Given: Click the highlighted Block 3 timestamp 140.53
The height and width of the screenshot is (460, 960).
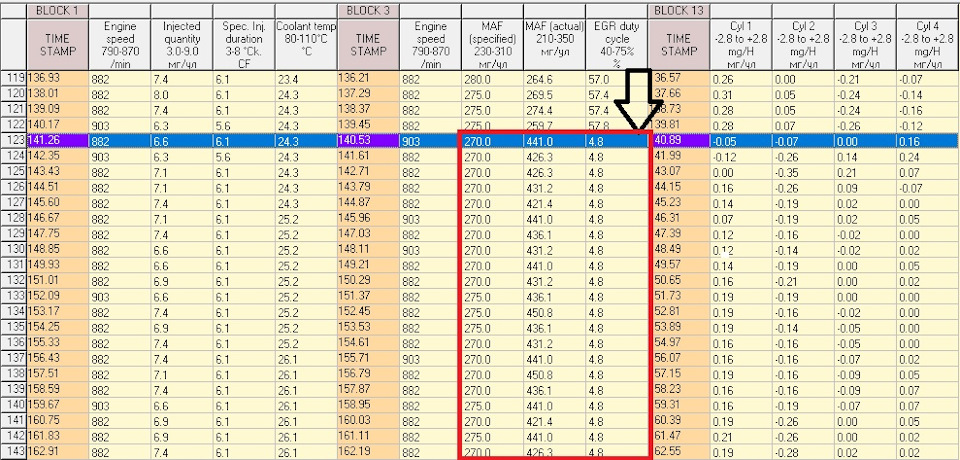Looking at the screenshot, I should [x=368, y=141].
